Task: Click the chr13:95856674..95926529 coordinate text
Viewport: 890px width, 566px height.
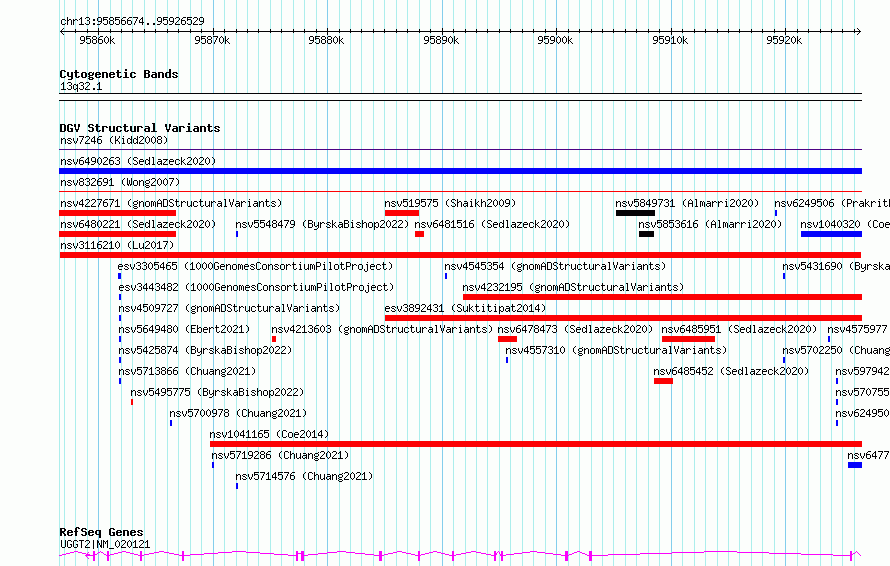Action: 132,21
